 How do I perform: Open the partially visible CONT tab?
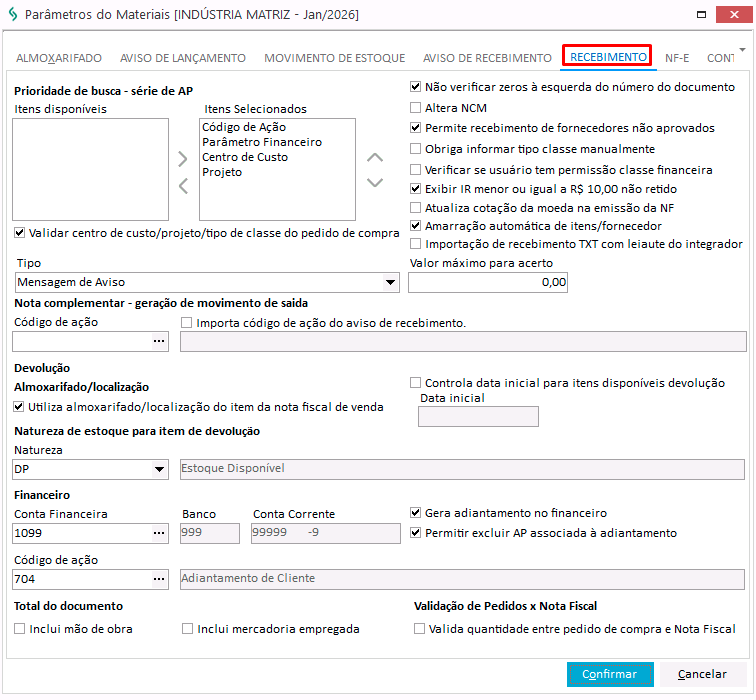(720, 58)
